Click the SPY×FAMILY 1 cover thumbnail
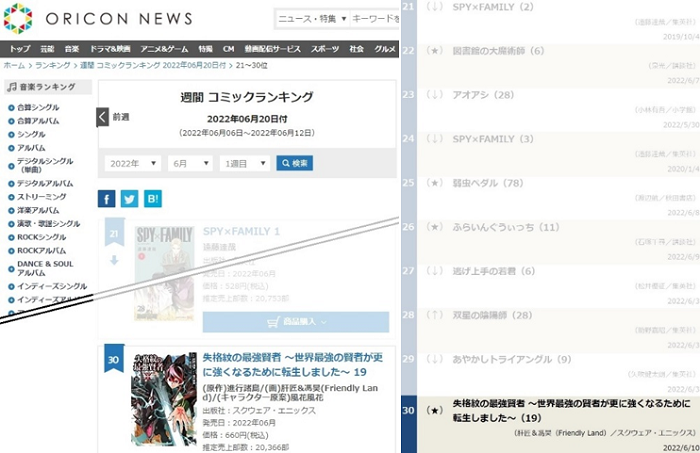Image resolution: width=700 pixels, height=453 pixels. pyautogui.click(x=164, y=273)
